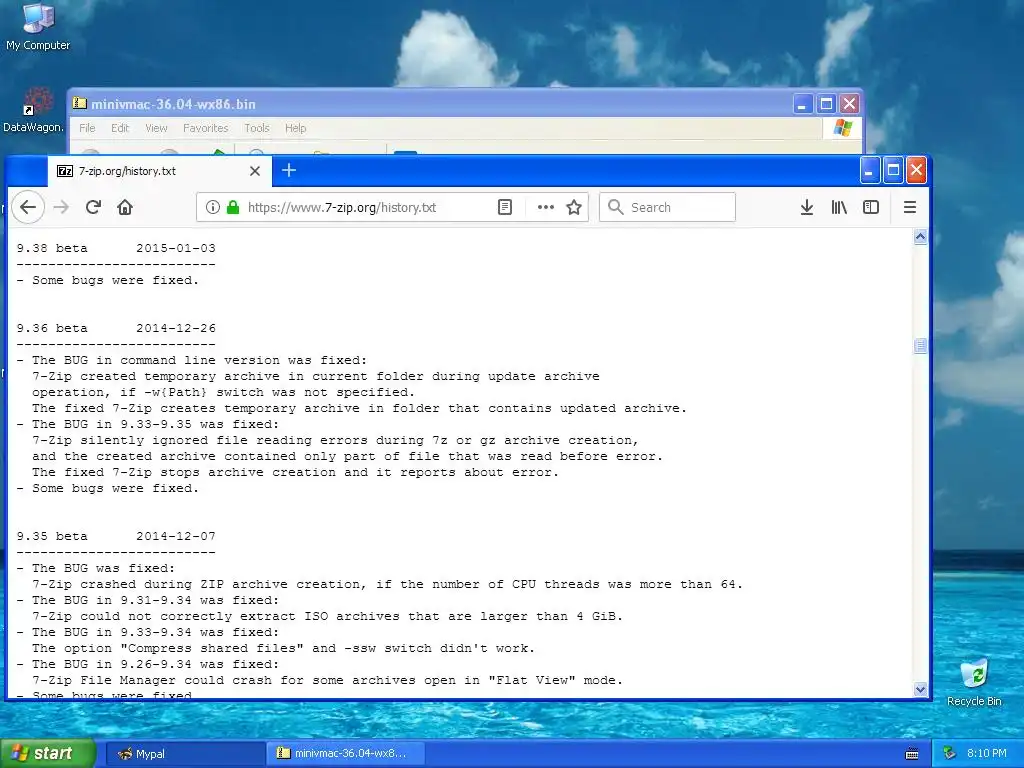Click scrollbar up arrow in browser

coord(920,237)
